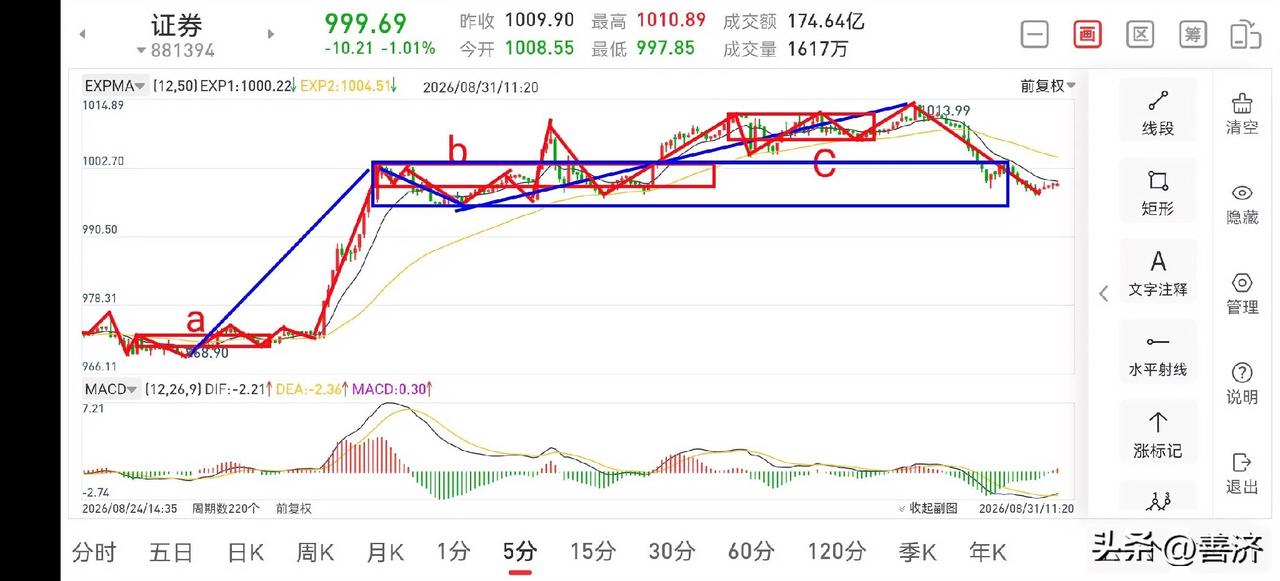This screenshot has width=1280, height=581.
Task: Collapse drawing tool panel chevron
Action: point(1104,293)
